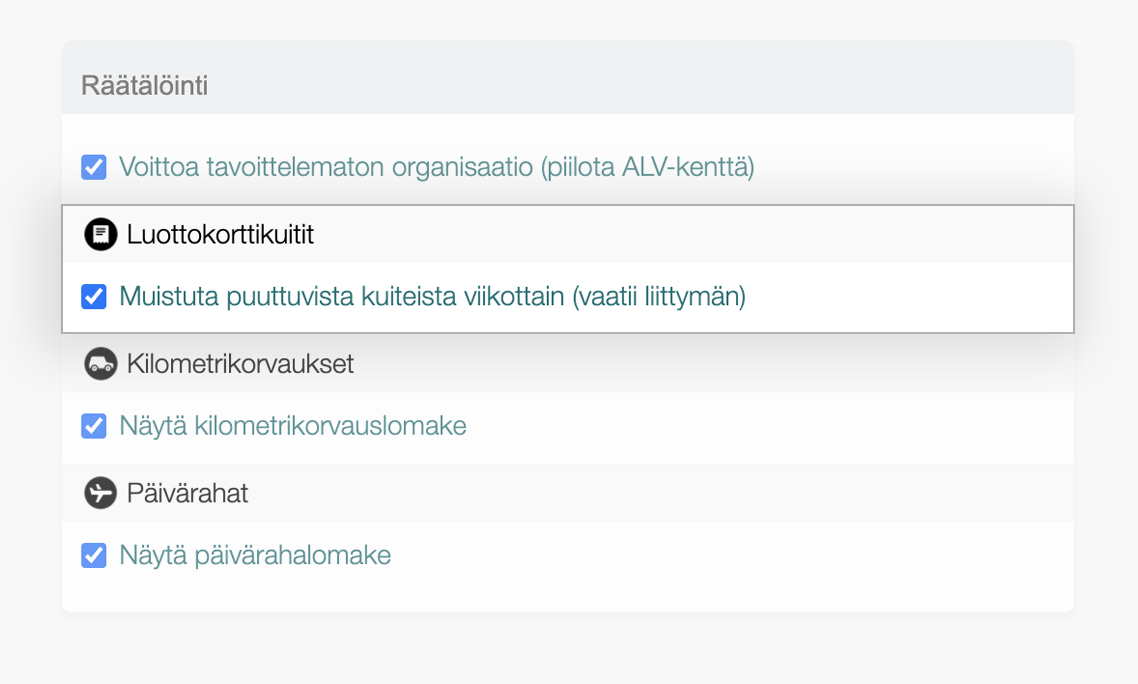This screenshot has width=1138, height=684.
Task: Select the Näytä kilometrikorvauslomake label text
Action: tap(293, 426)
